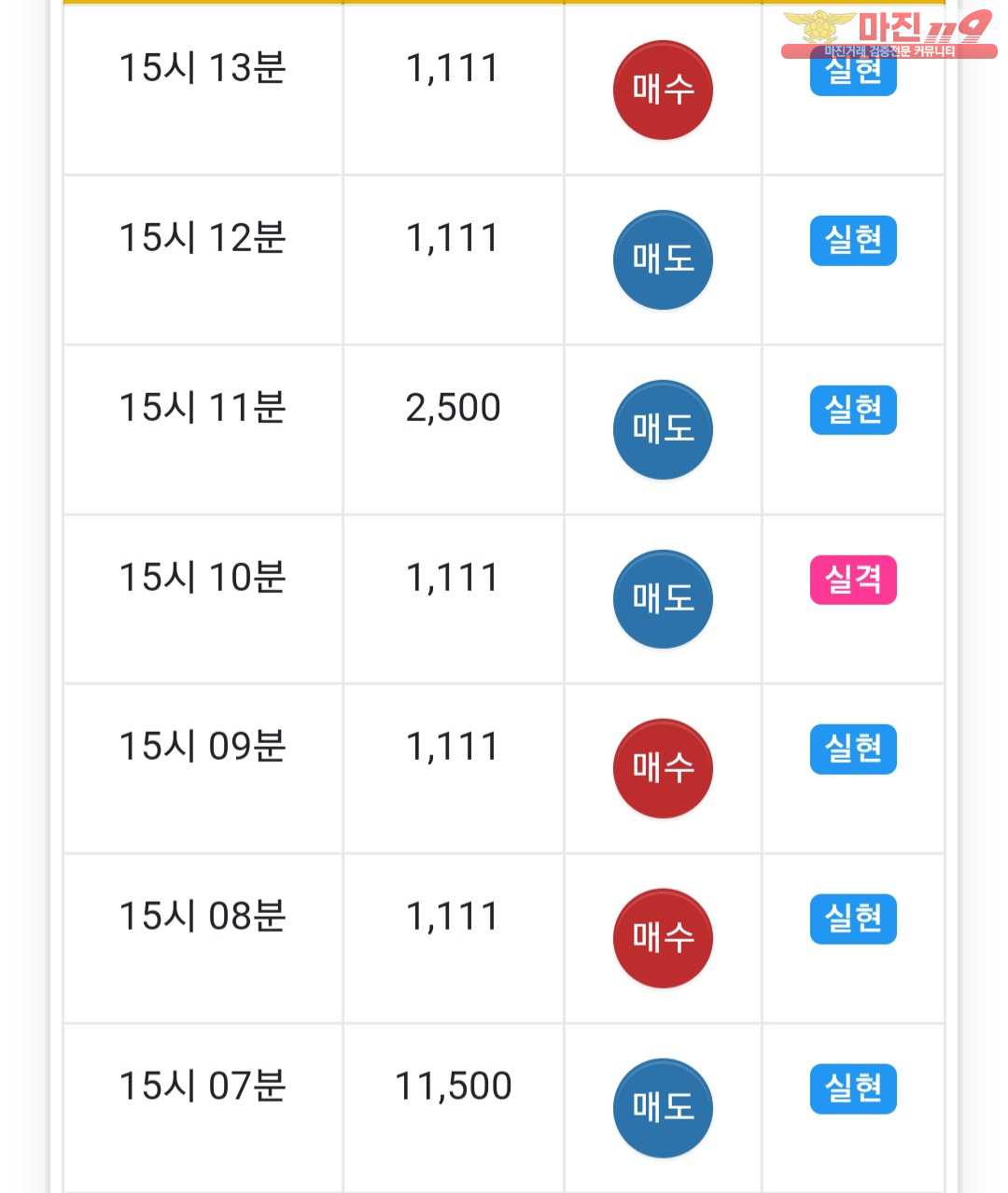
Task: Select the 1,111 amount in 15시 09분 row
Action: coord(453,747)
